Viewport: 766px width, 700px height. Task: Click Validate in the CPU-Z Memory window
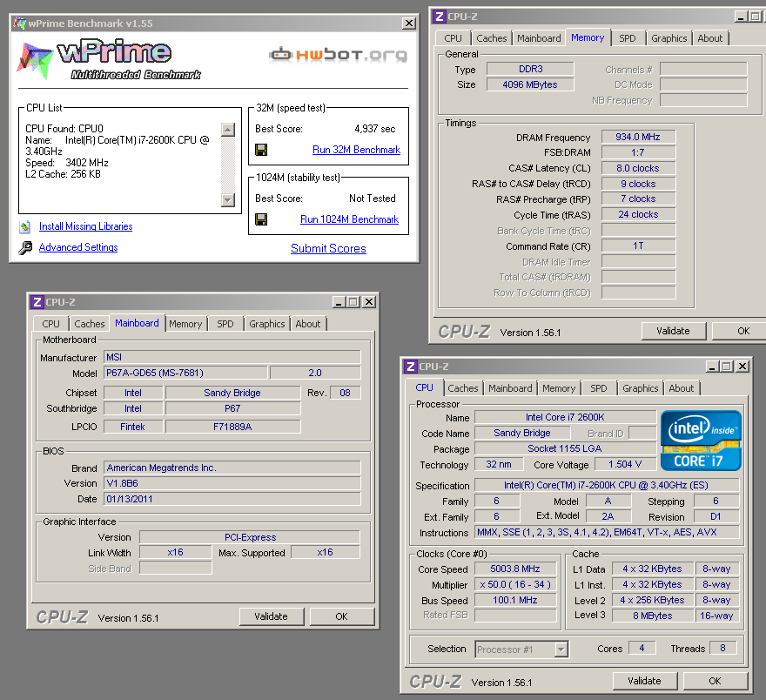pos(673,331)
